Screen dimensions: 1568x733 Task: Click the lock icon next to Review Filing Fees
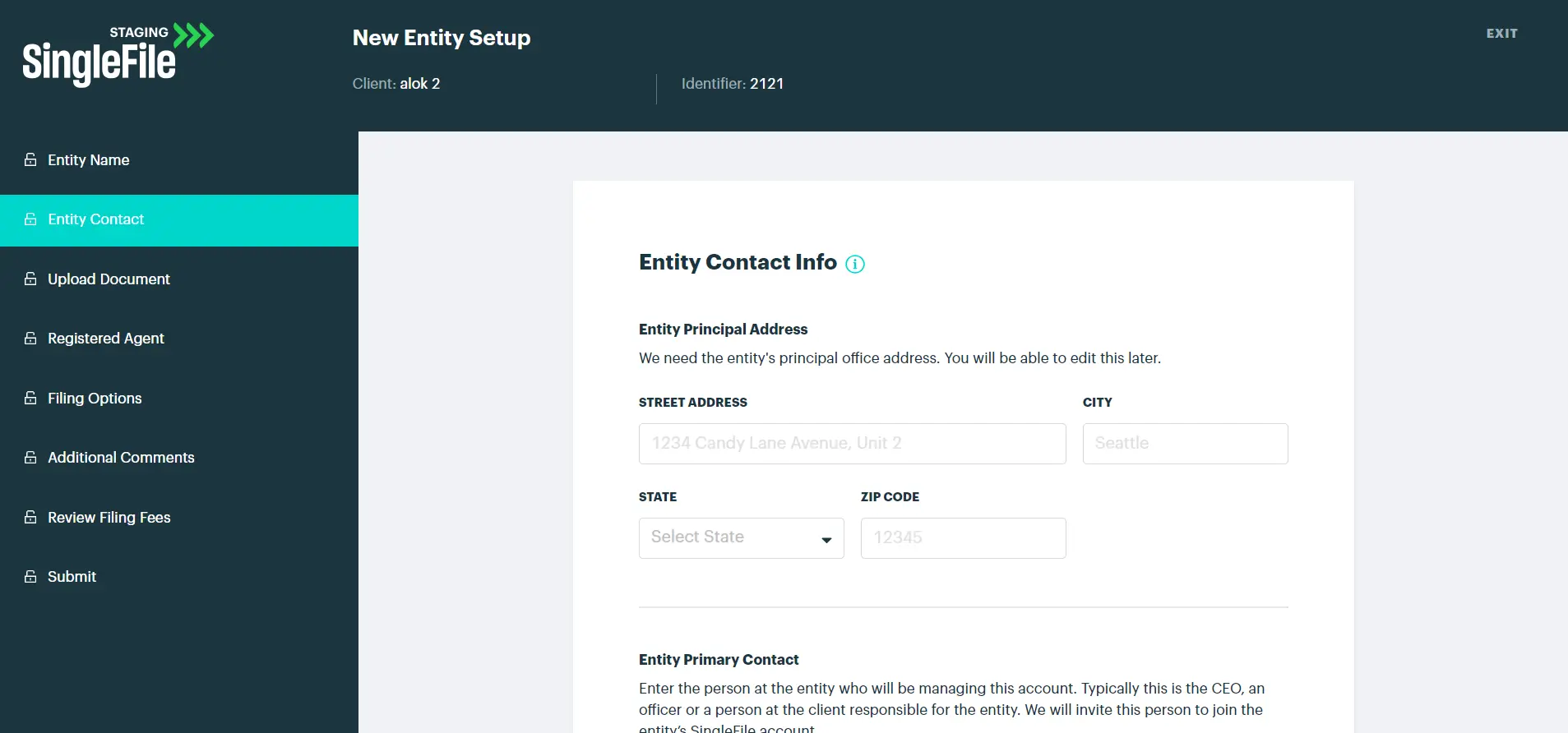pyautogui.click(x=30, y=517)
